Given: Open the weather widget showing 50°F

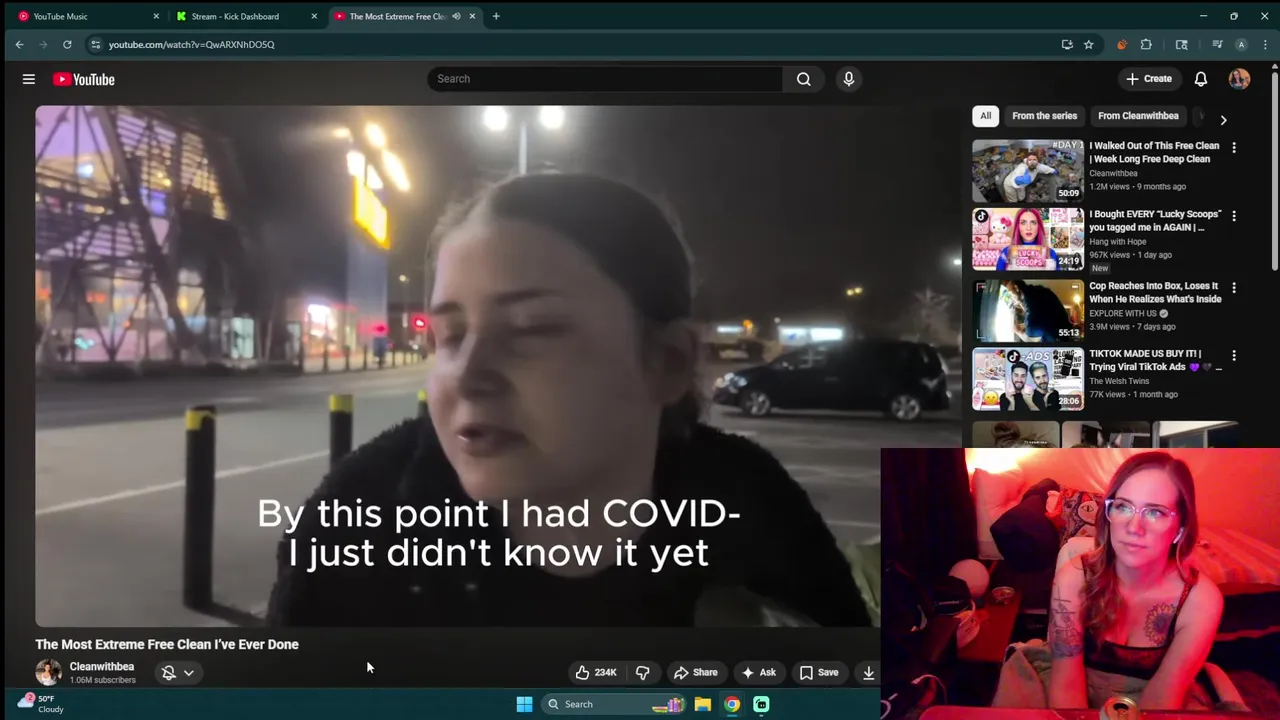Looking at the screenshot, I should pyautogui.click(x=40, y=704).
